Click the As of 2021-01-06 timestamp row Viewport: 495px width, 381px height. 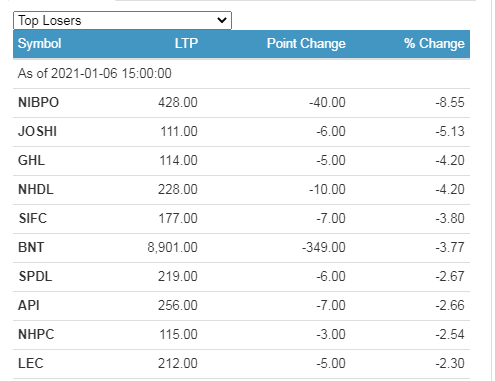[x=241, y=73]
